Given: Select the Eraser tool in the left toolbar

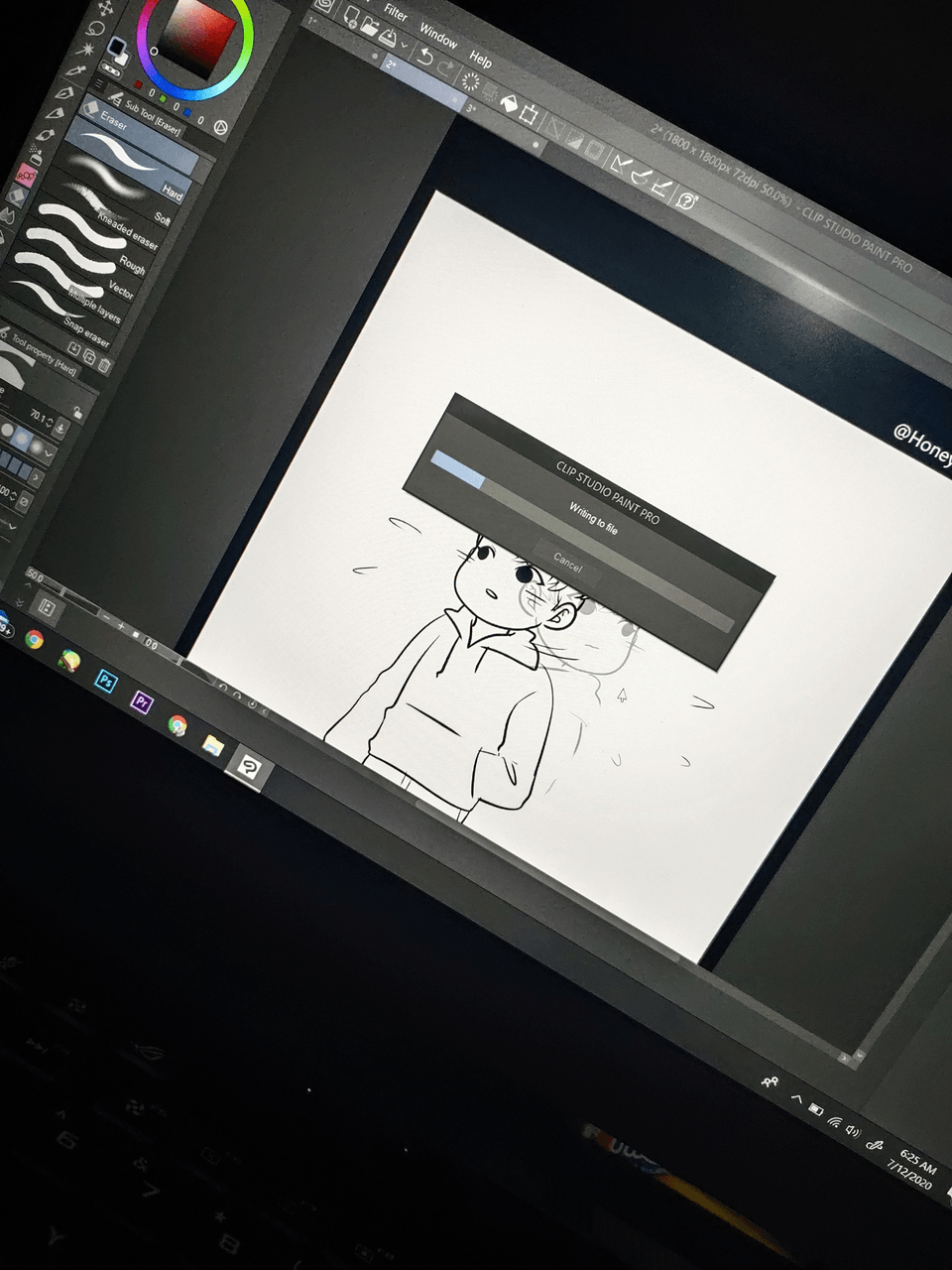Looking at the screenshot, I should [16, 195].
